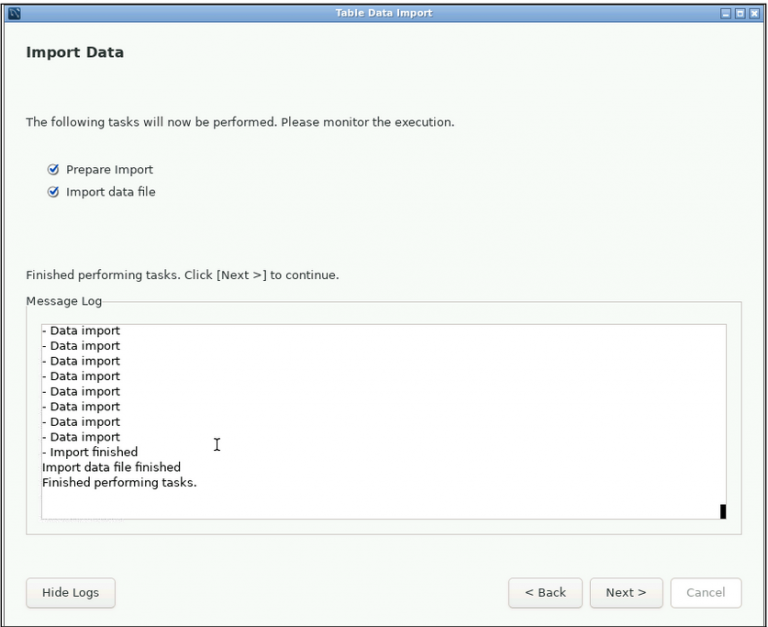Click the topmost "- Data import" log line
Screen dimensions: 768x627
coord(81,331)
